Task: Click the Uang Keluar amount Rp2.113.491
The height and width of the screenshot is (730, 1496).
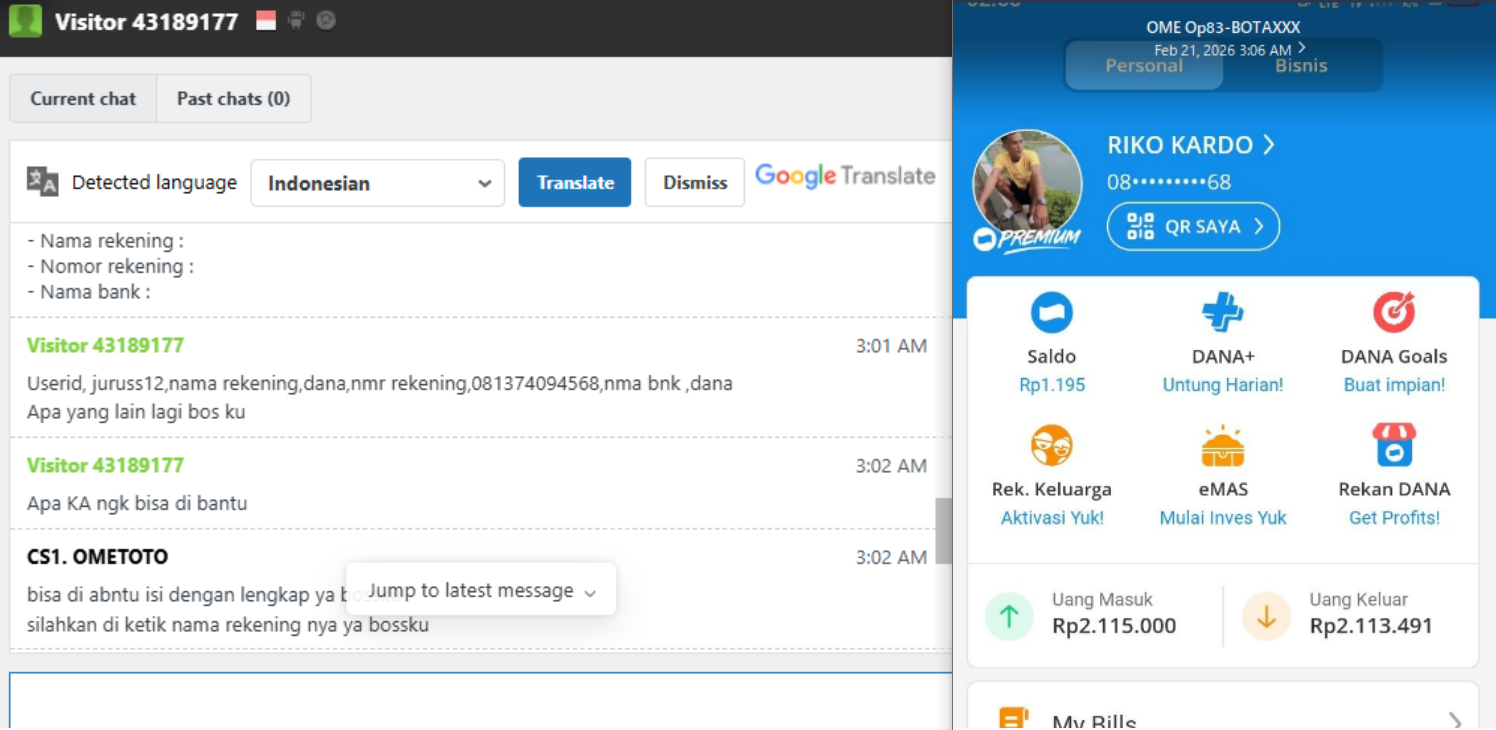Action: click(x=1371, y=627)
